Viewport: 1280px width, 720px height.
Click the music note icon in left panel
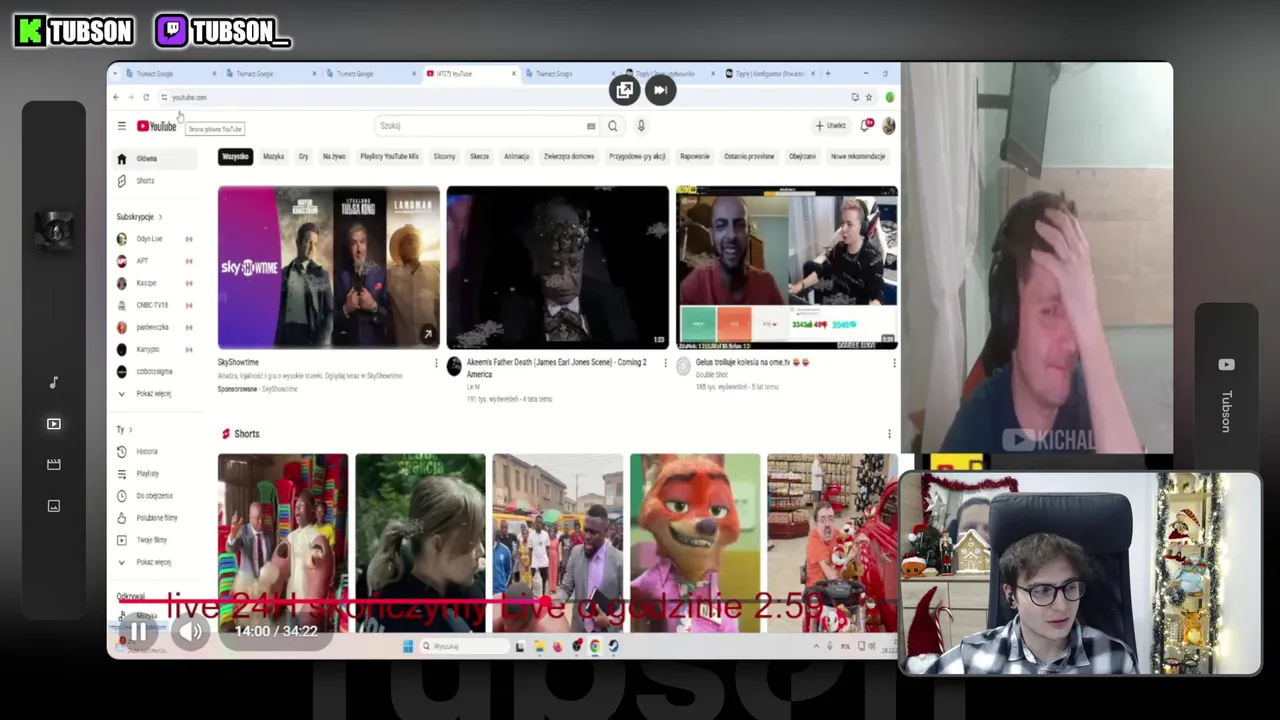pyautogui.click(x=54, y=382)
